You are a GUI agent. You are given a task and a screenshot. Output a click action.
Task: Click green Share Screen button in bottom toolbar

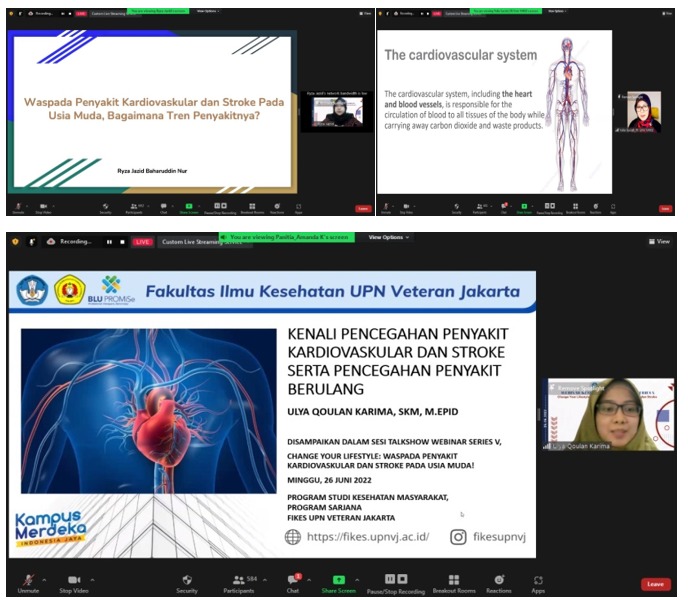[x=338, y=581]
